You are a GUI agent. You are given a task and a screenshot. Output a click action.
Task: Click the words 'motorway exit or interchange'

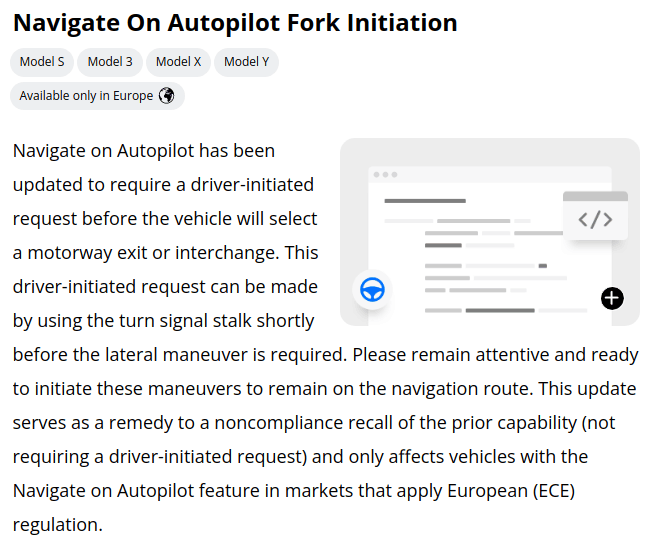147,253
